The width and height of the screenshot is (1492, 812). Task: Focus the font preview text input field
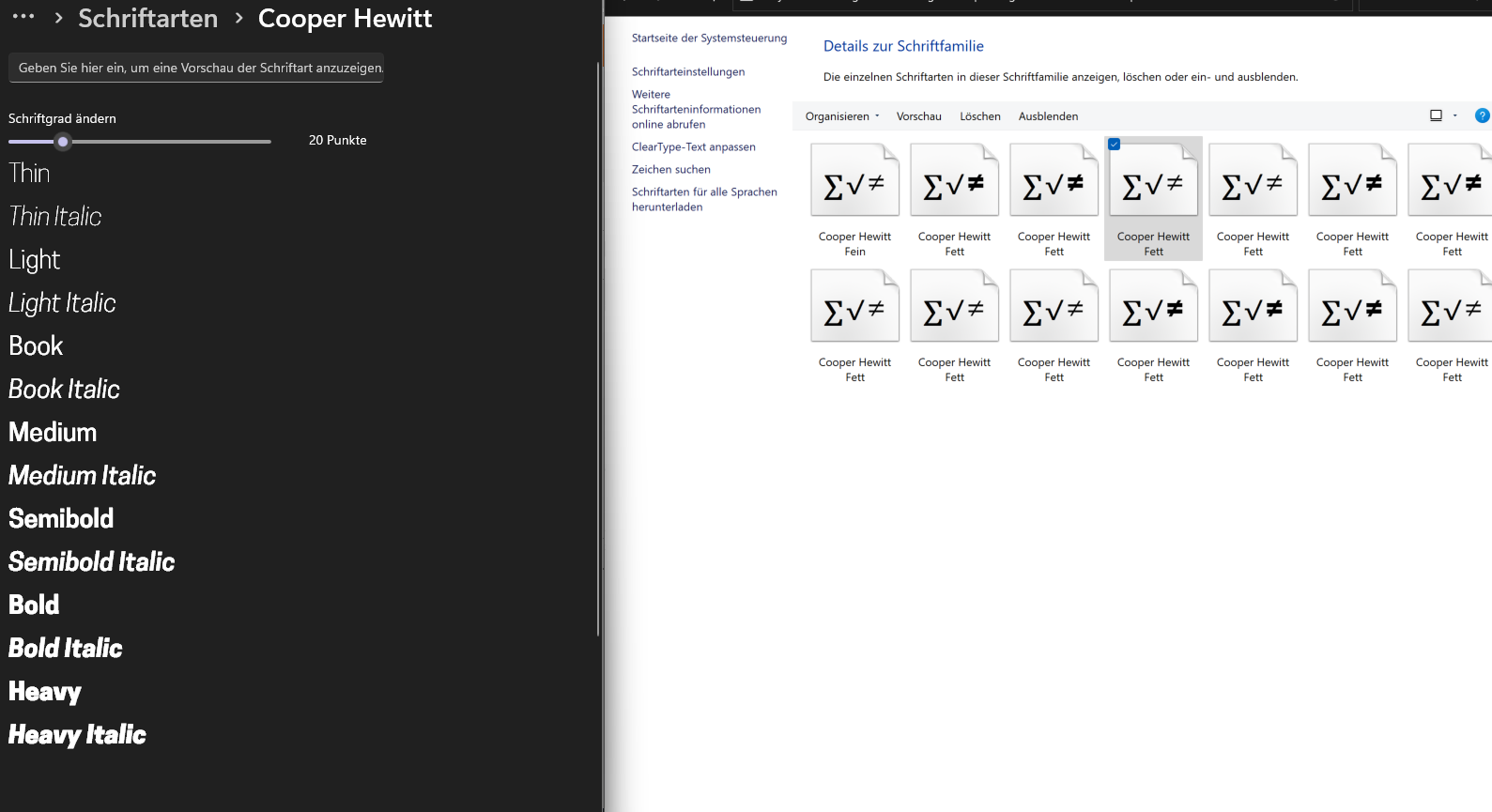[196, 68]
